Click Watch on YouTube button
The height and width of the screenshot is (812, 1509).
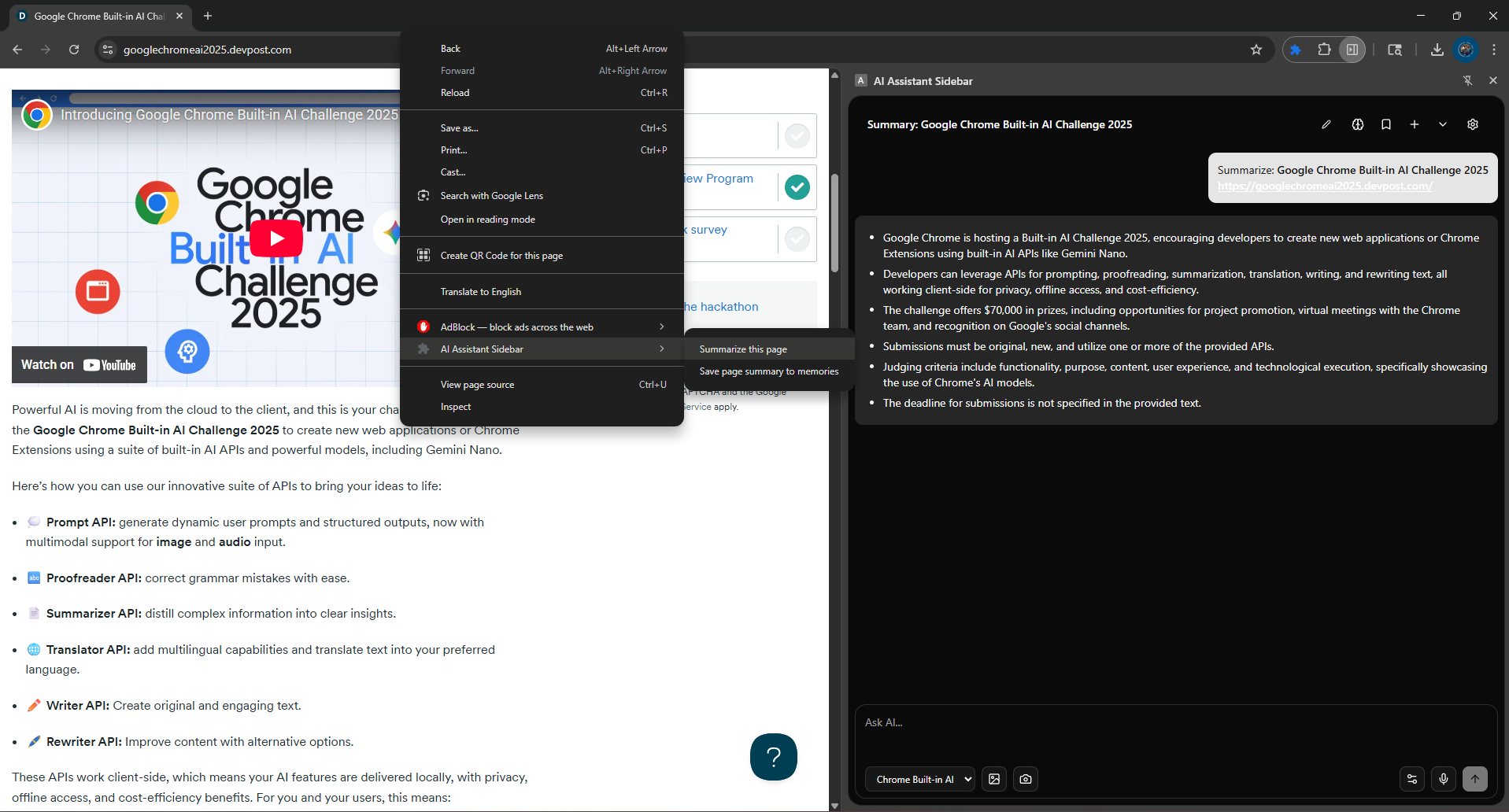click(x=79, y=365)
